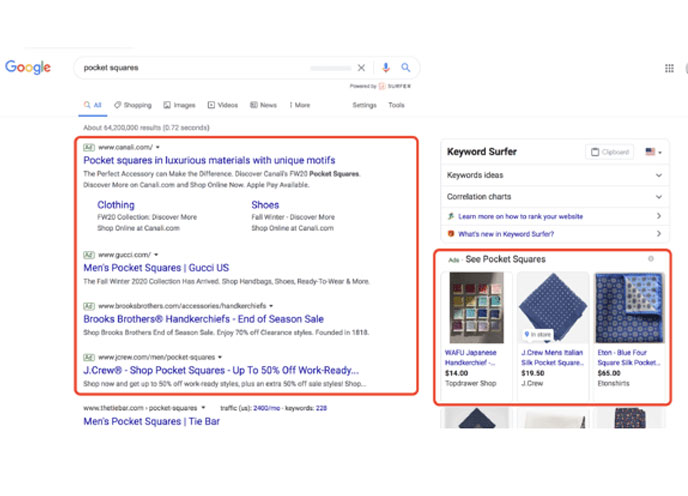
Task: Open the Men's Pocket Squares Tie Bar result
Action: coord(151,421)
